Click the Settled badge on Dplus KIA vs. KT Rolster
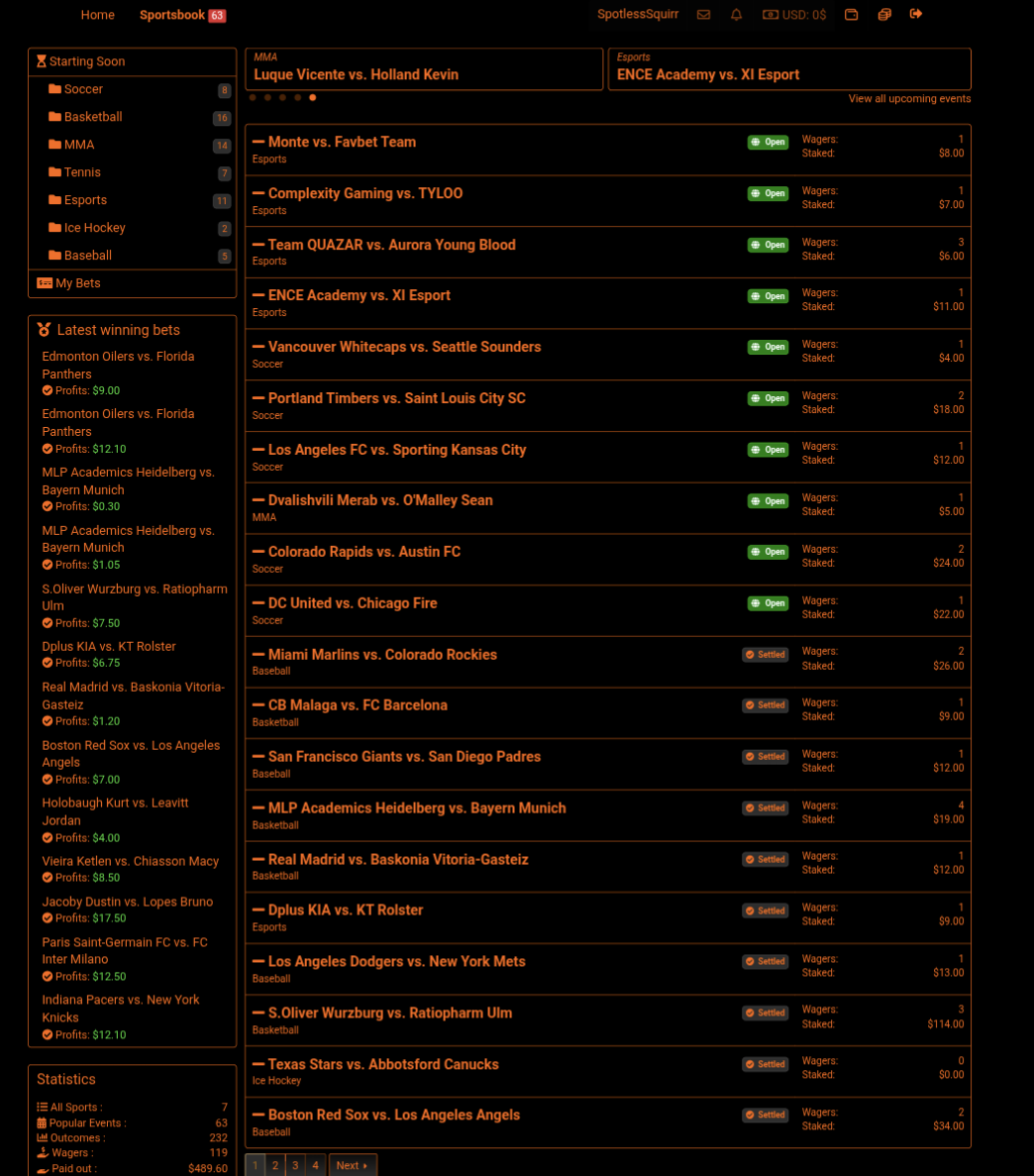1034x1176 pixels. tap(765, 910)
